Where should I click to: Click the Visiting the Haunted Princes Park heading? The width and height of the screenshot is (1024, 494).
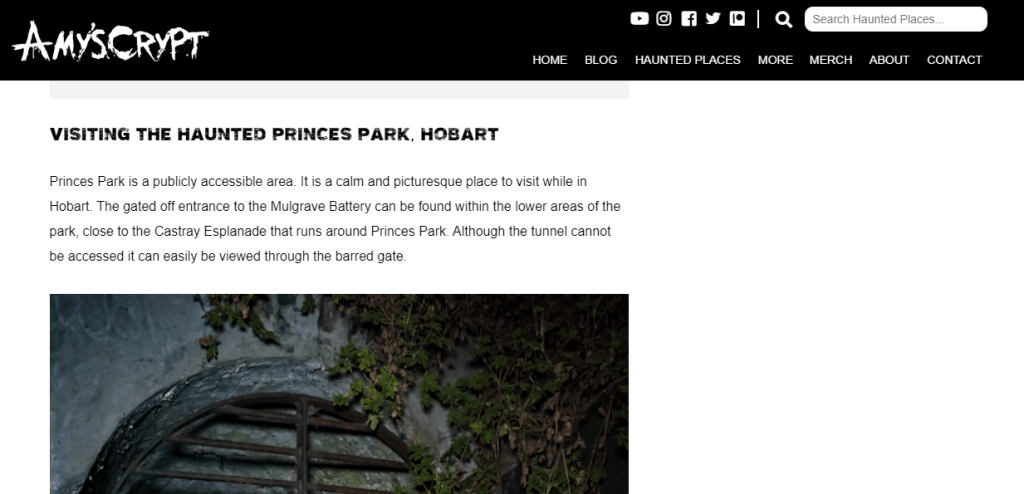[x=274, y=134]
